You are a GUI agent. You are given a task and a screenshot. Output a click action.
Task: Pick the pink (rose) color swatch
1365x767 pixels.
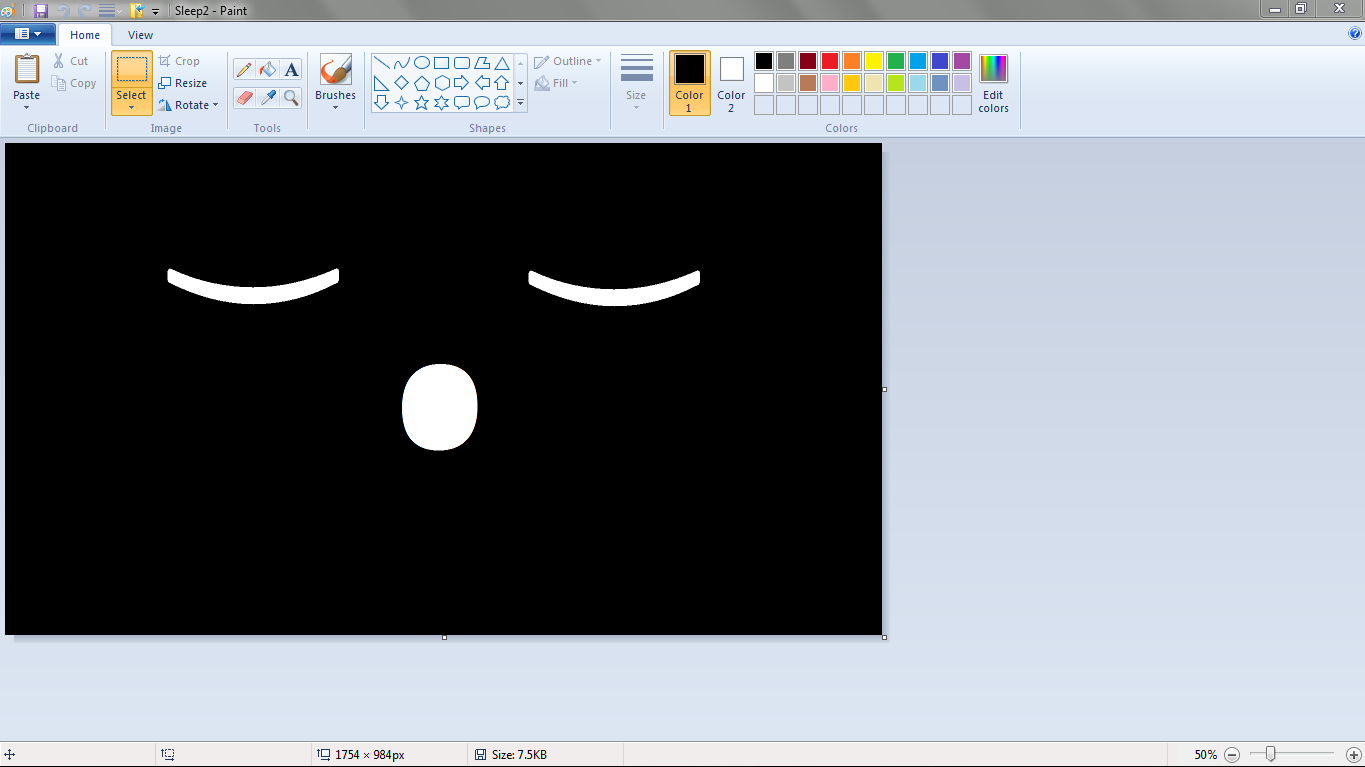coord(830,83)
